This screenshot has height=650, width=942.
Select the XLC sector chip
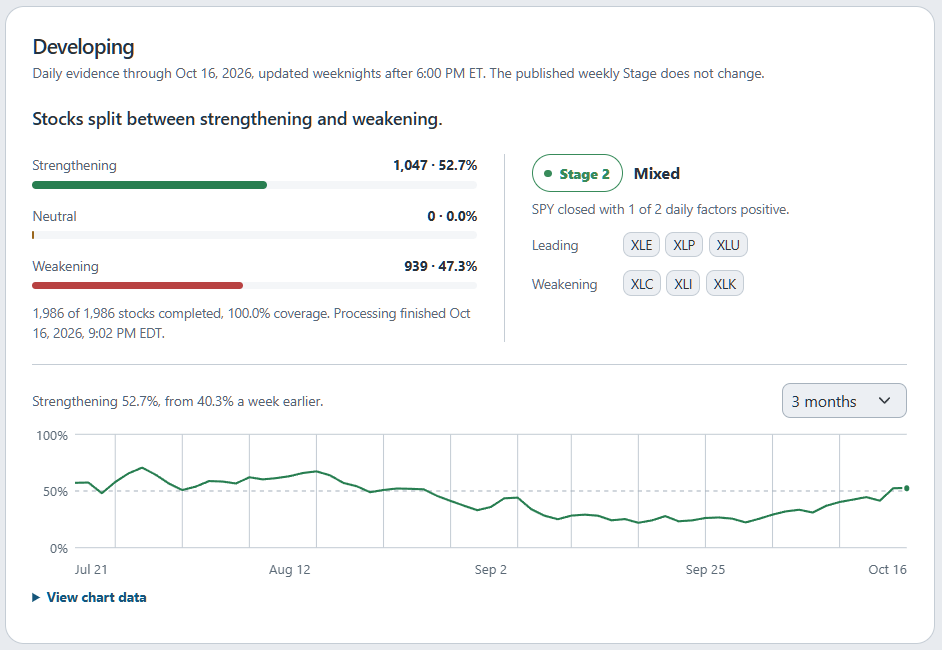(642, 284)
